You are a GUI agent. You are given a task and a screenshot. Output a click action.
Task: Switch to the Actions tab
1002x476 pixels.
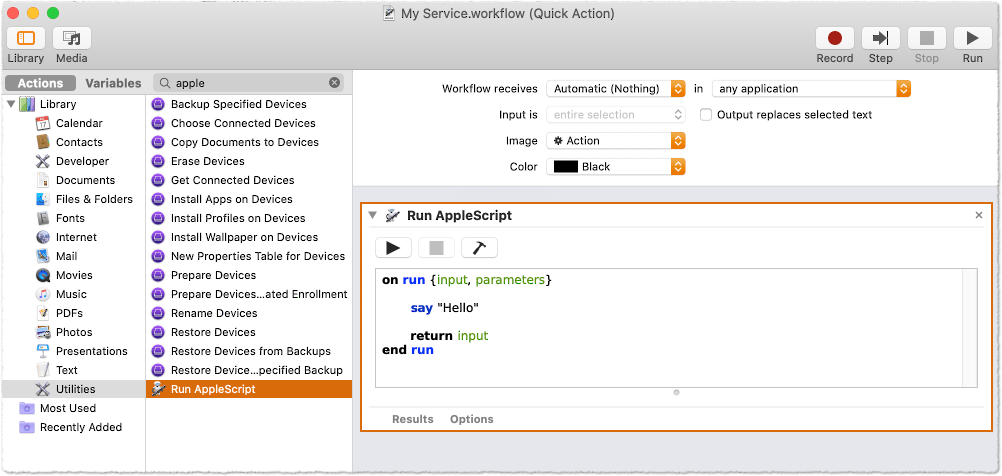[40, 83]
